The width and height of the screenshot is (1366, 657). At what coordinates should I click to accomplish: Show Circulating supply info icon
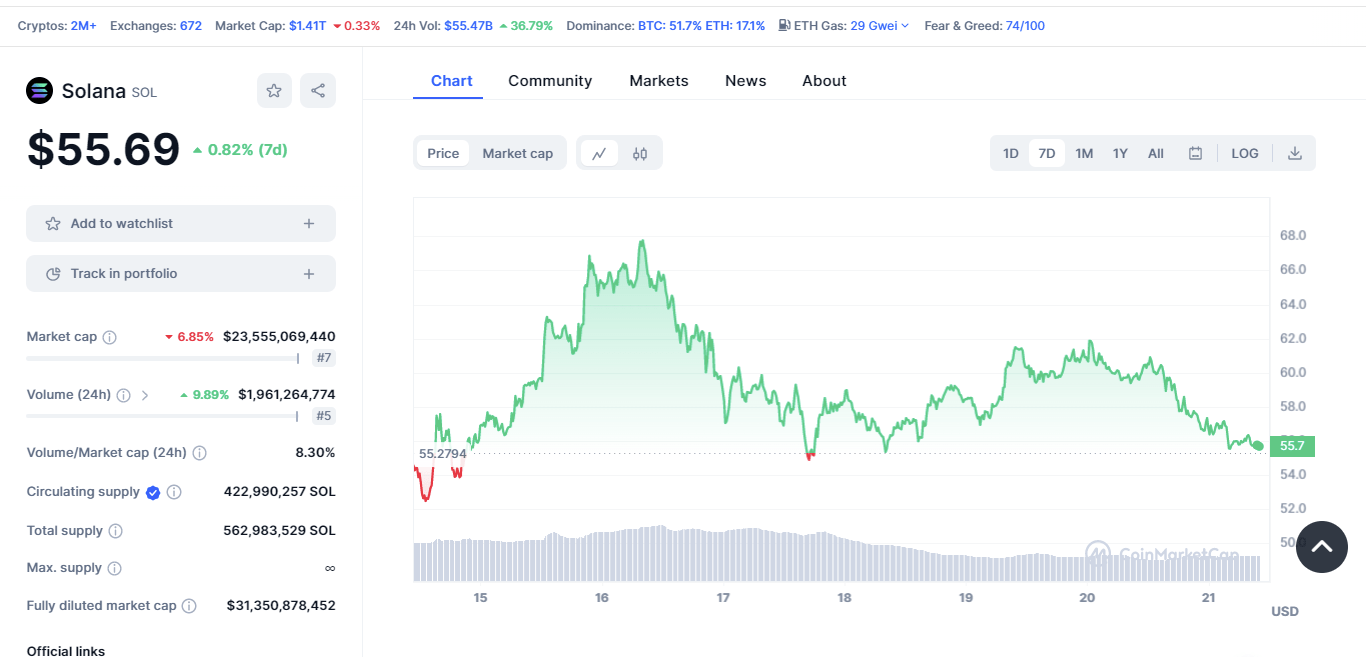coord(174,492)
